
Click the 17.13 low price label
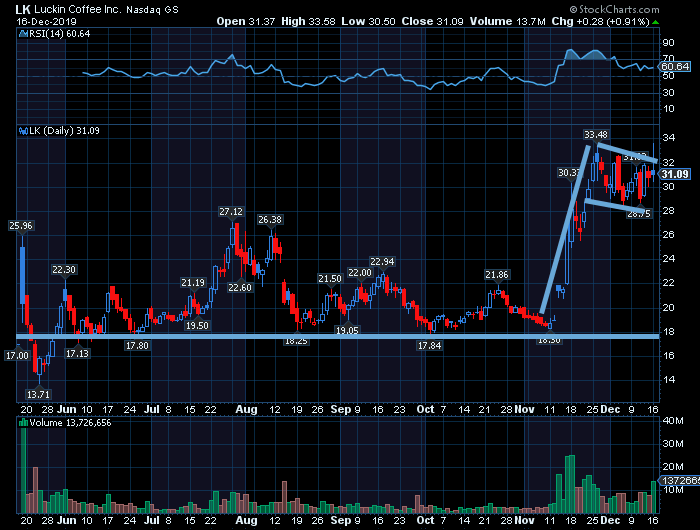point(77,354)
